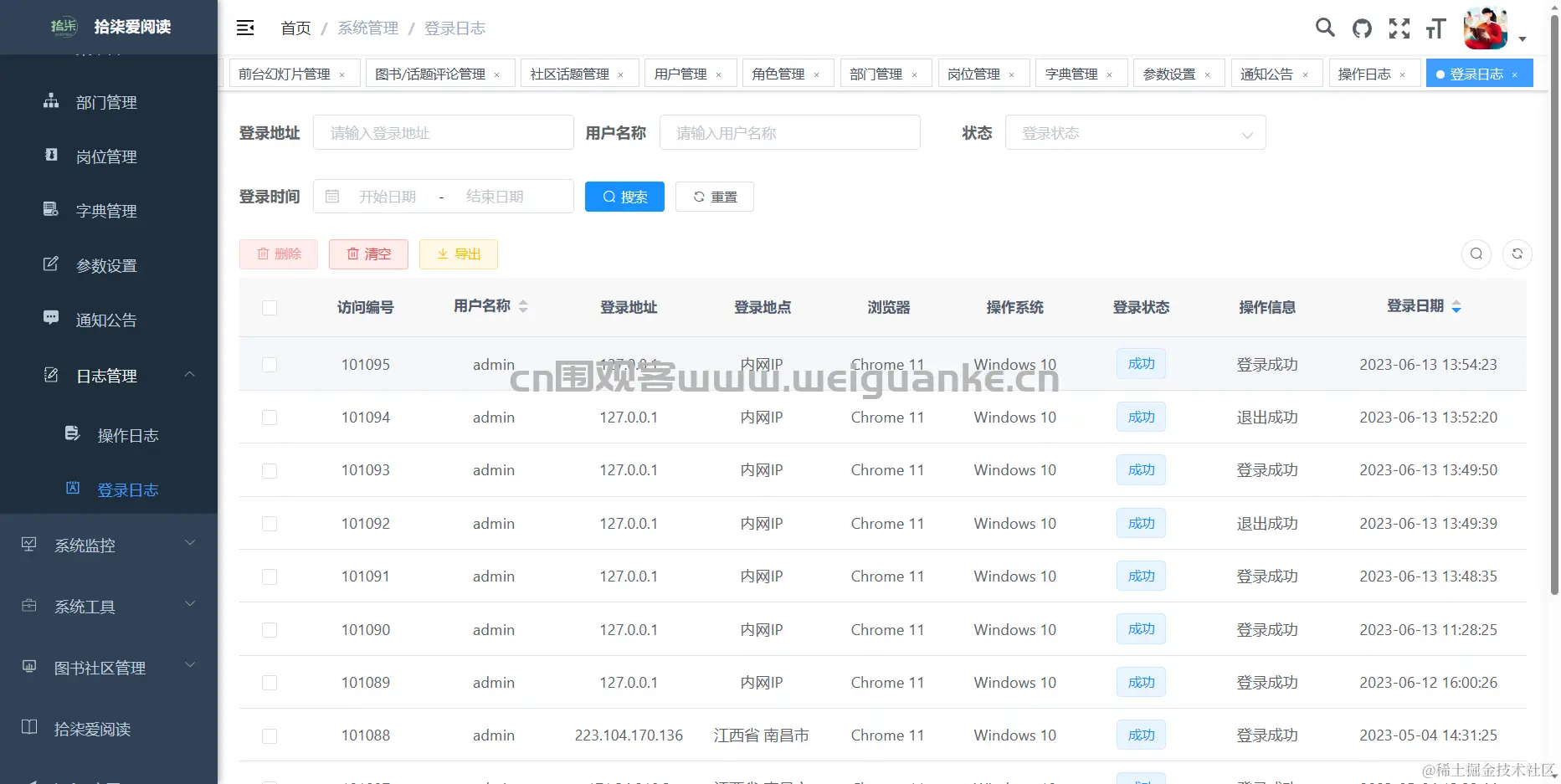
Task: Click the blue 搜索 button
Action: pos(624,197)
